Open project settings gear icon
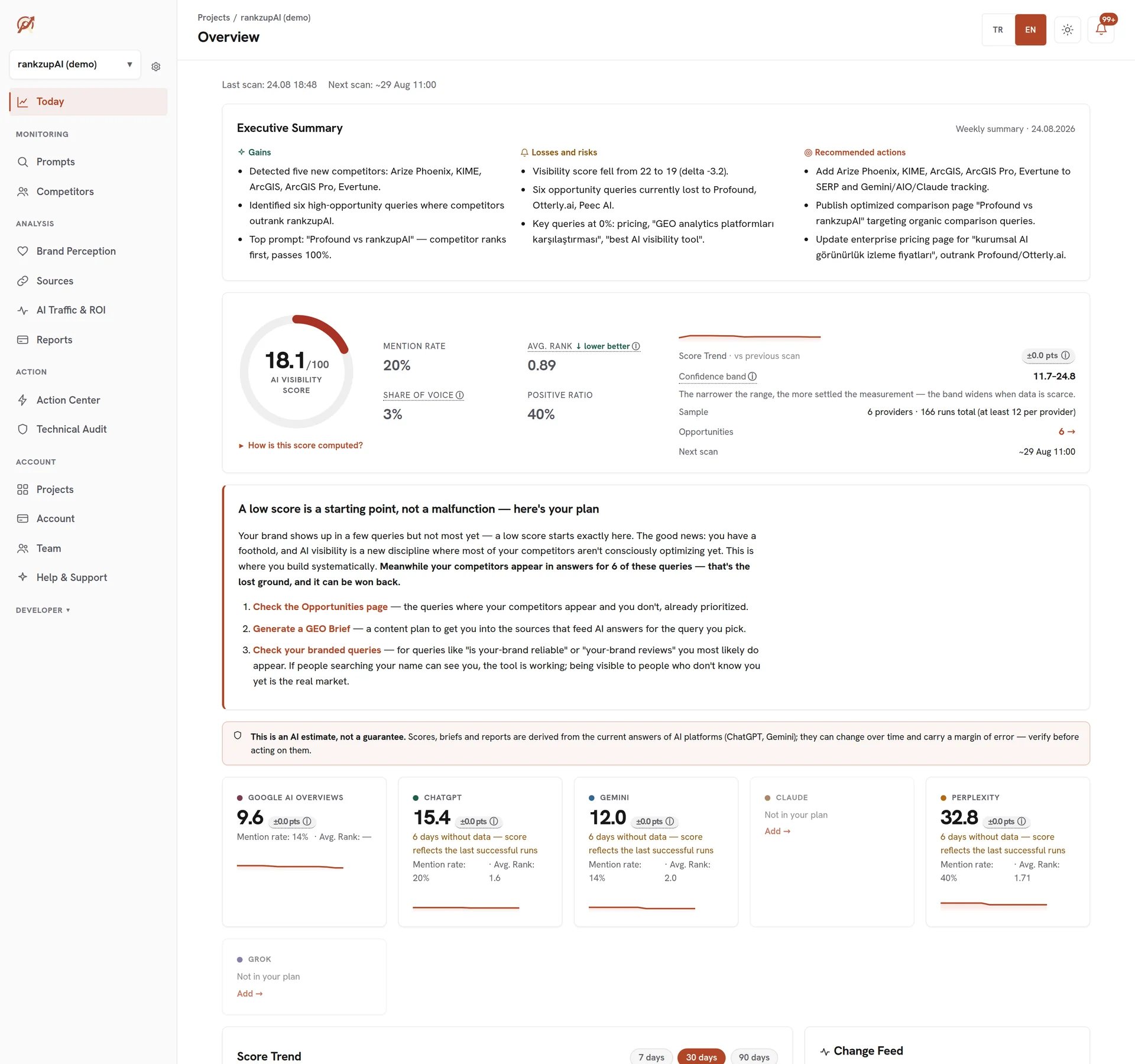The height and width of the screenshot is (1064, 1135). (x=156, y=67)
